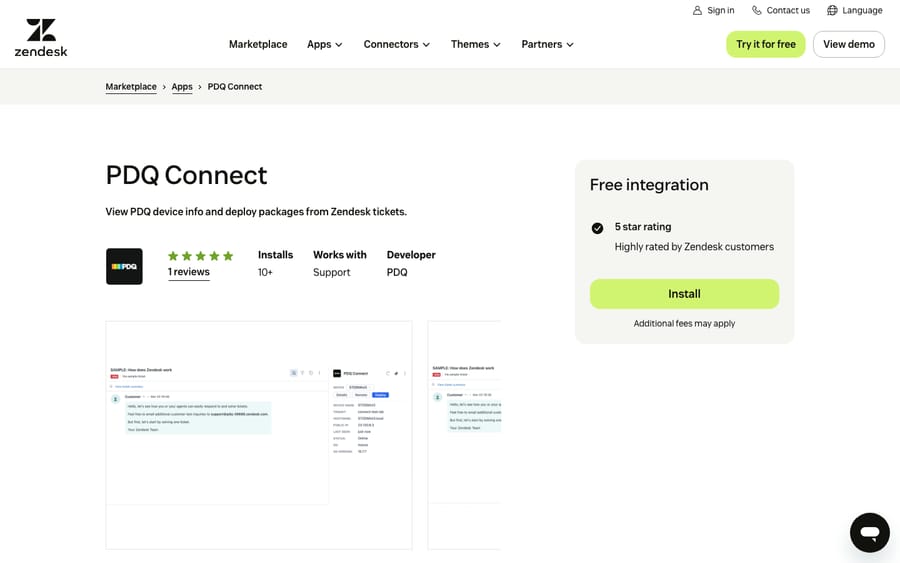Open the second partially visible screenshot

464,435
